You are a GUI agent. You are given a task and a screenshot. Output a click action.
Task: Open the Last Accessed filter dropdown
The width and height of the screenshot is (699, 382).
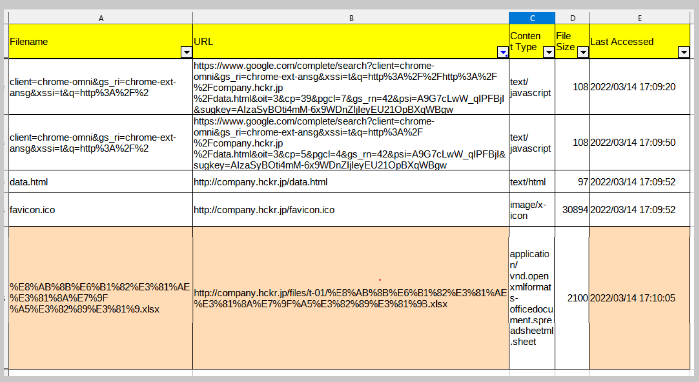point(684,53)
